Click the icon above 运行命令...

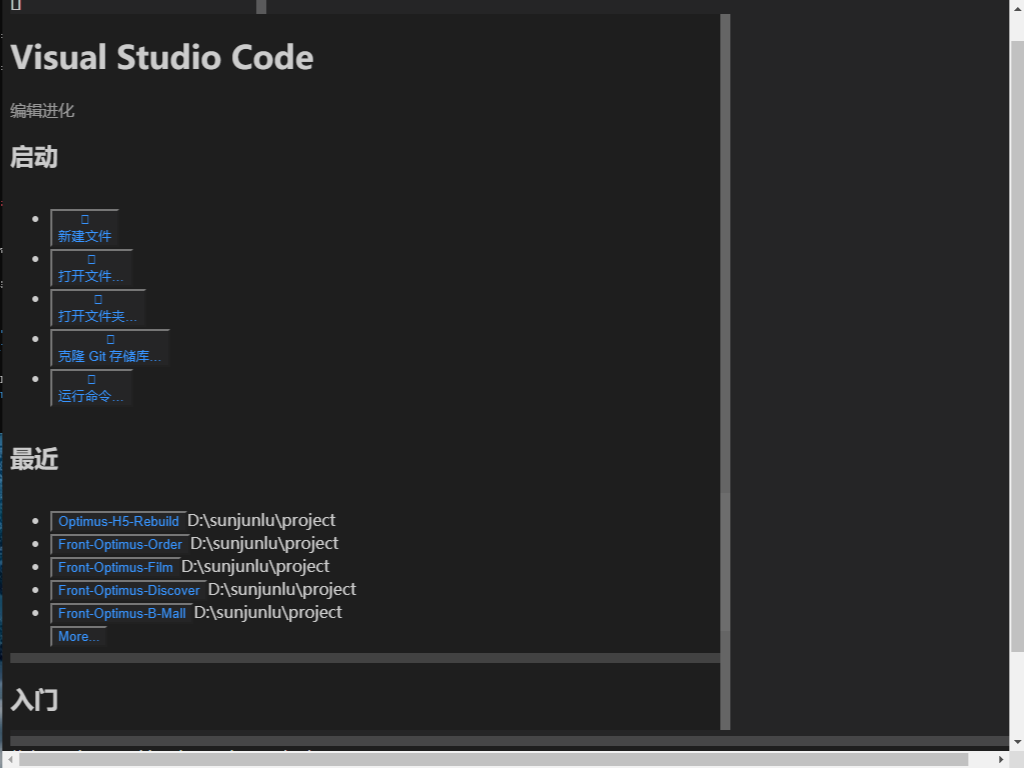91,379
